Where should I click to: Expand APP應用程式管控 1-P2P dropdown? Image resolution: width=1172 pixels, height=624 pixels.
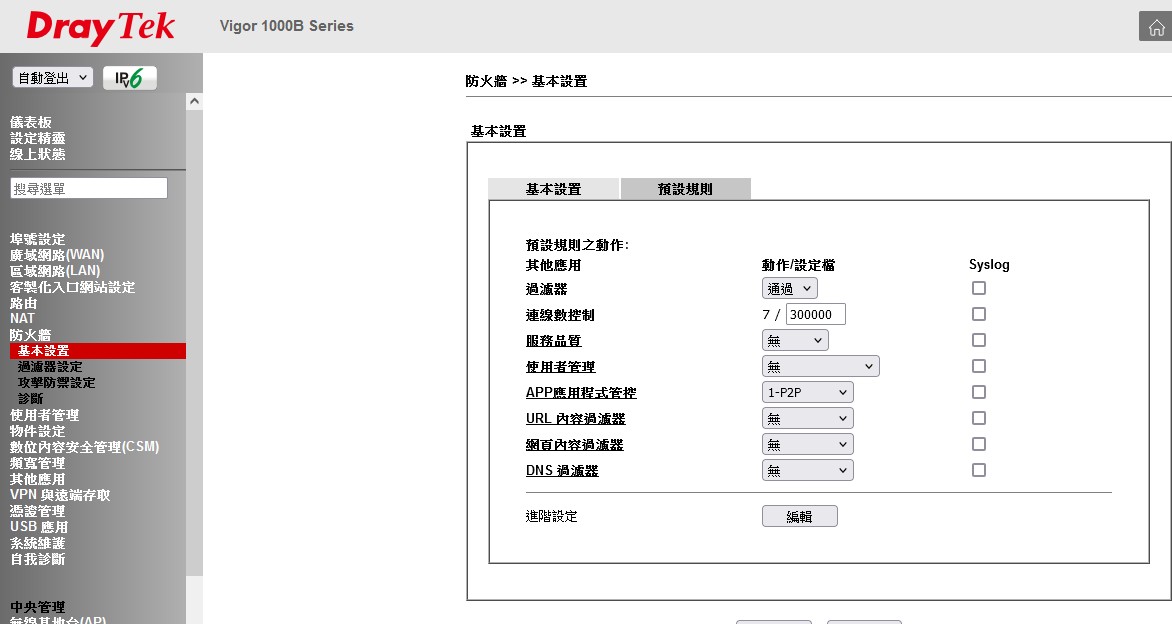click(807, 393)
